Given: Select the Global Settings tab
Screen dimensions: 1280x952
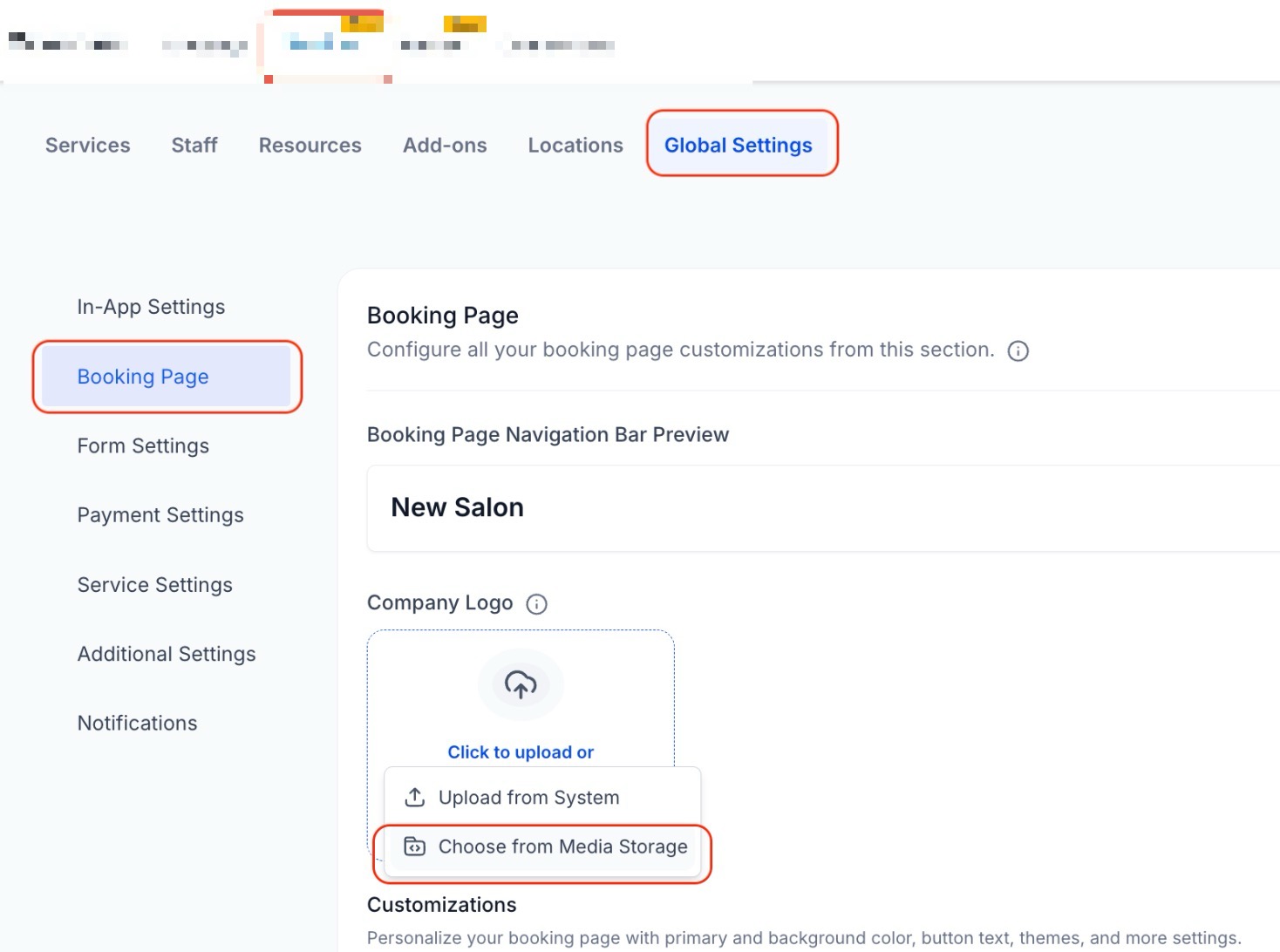Looking at the screenshot, I should pos(738,146).
